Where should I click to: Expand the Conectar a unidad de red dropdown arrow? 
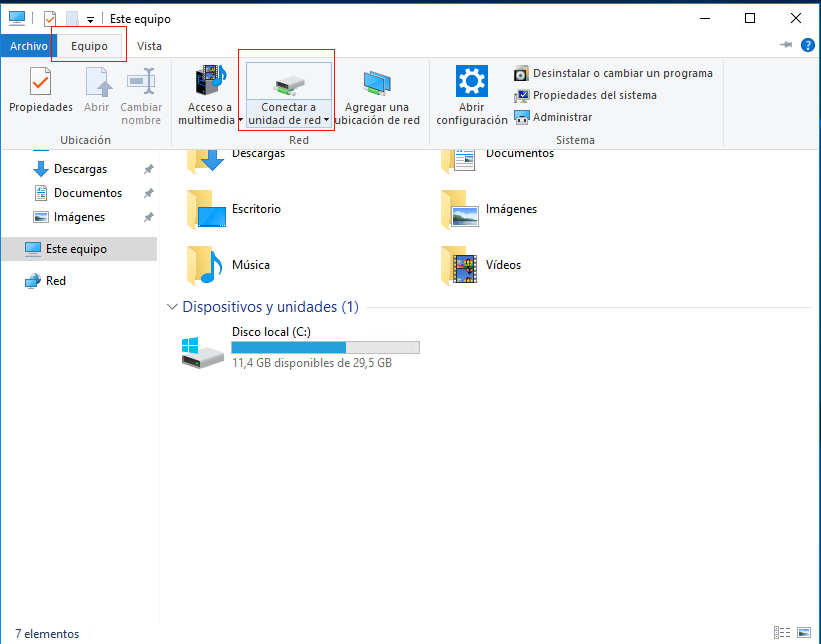pos(326,120)
